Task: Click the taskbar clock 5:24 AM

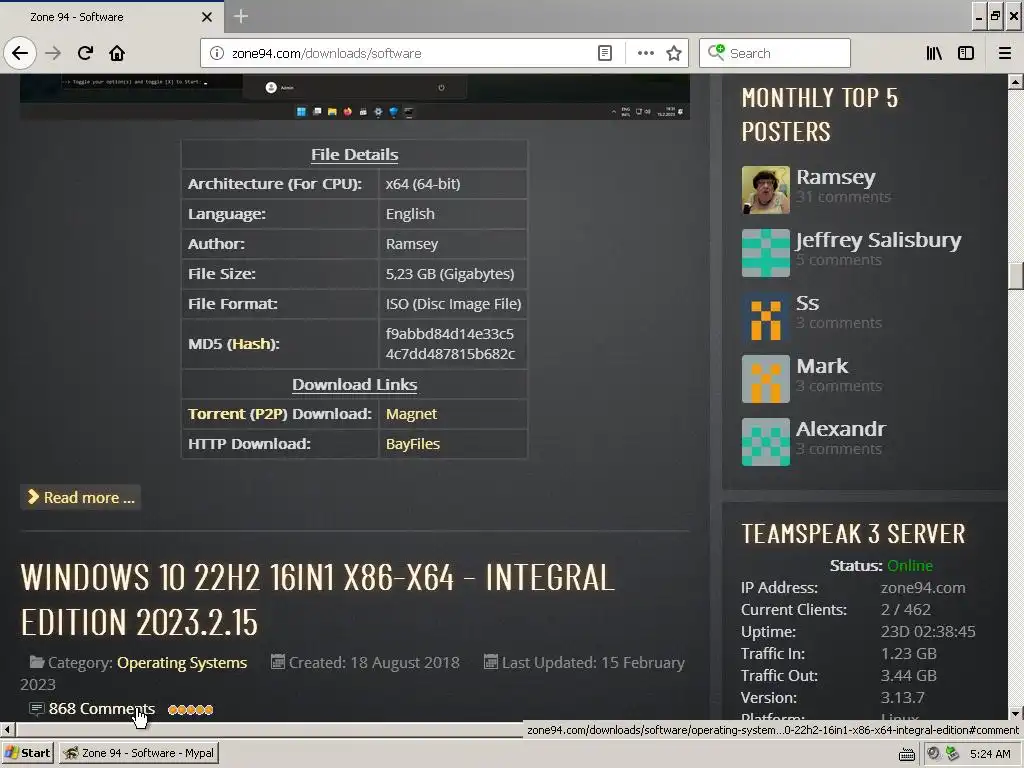Action: click(x=990, y=754)
